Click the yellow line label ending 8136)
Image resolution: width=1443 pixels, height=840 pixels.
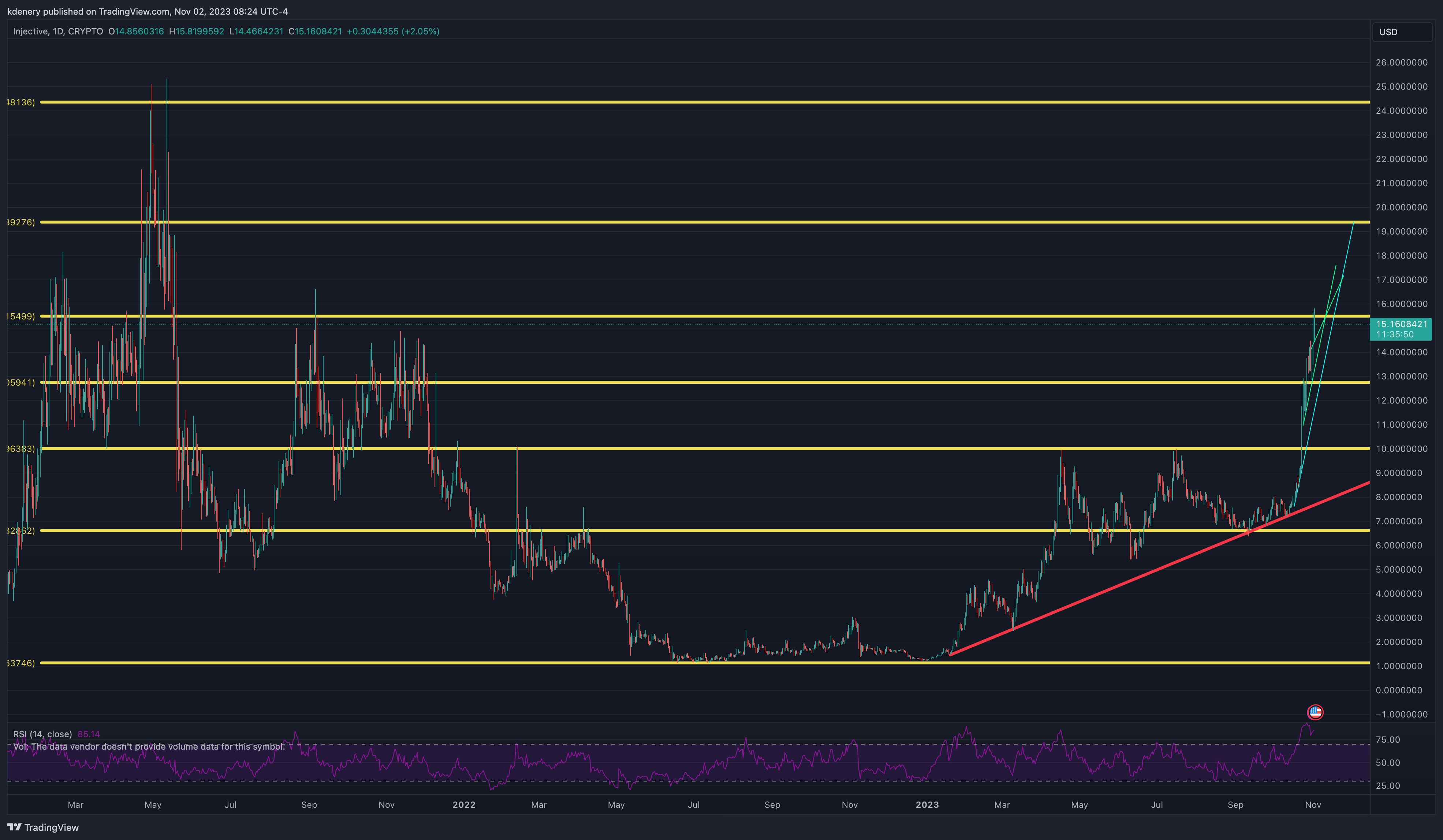(x=21, y=102)
